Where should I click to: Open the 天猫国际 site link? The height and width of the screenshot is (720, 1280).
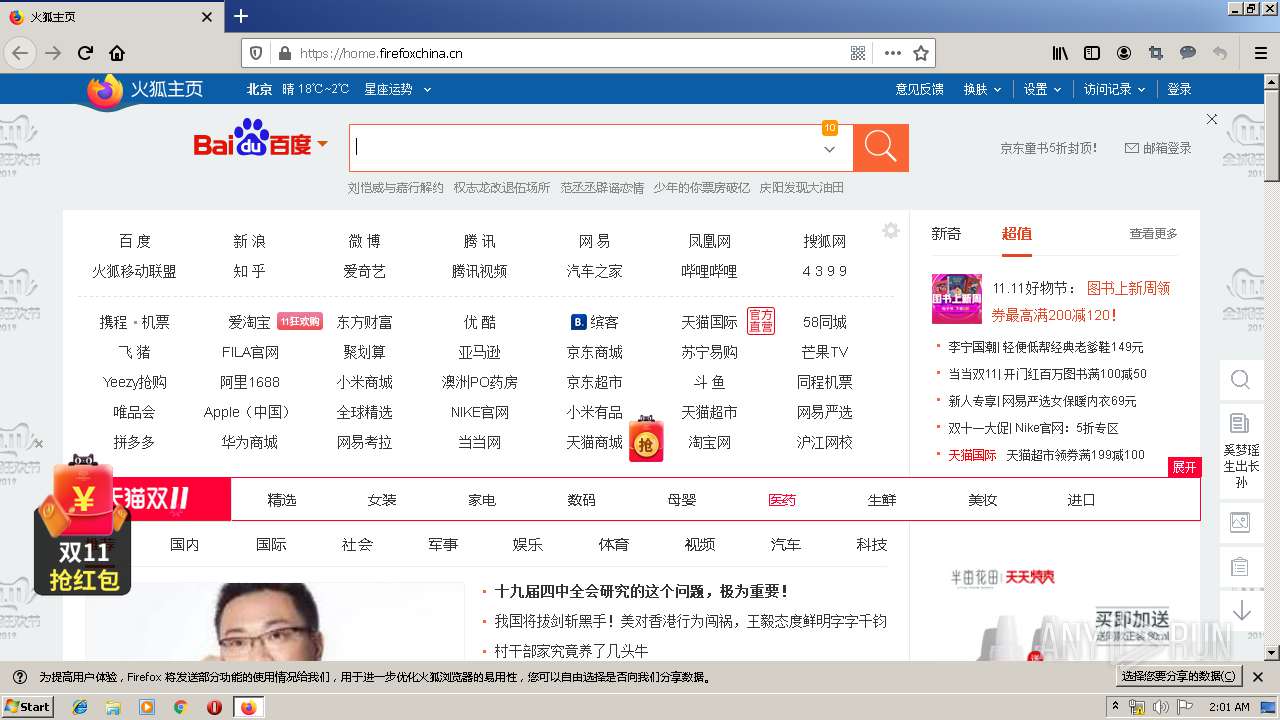pos(710,322)
